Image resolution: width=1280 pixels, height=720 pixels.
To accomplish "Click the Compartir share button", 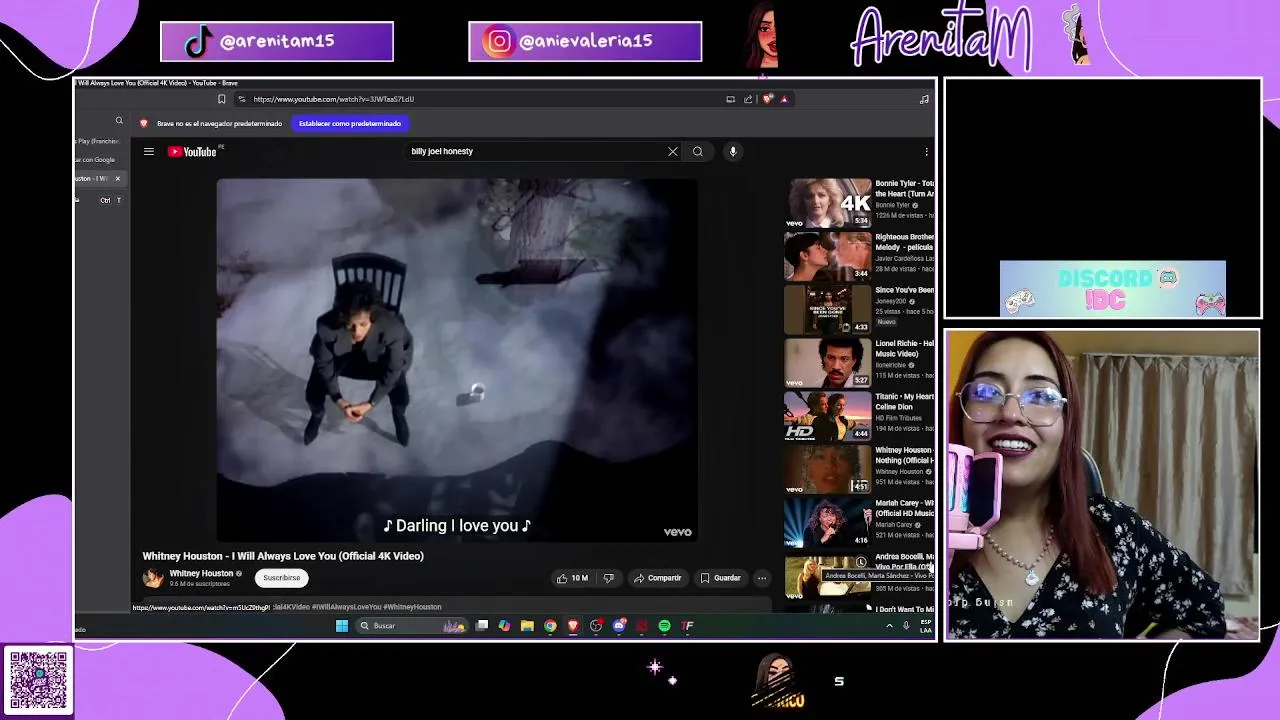I will [657, 578].
